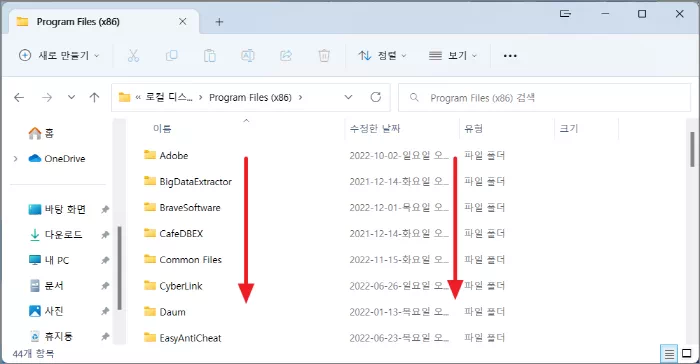The image size is (700, 364).
Task: Open 휴지통 in sidebar
Action: click(58, 336)
